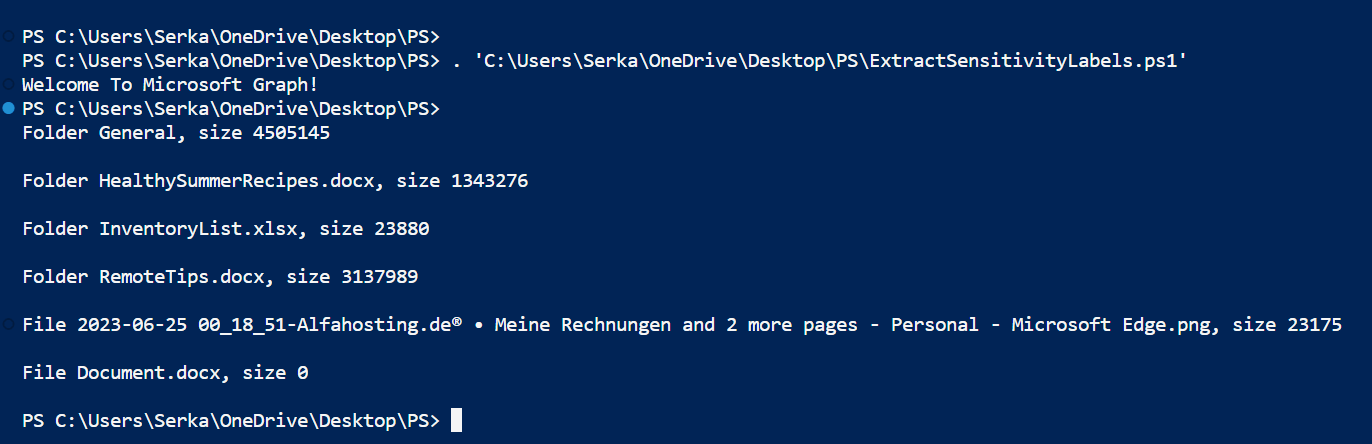Click the 'File Document.docx' line
This screenshot has width=1372, height=444.
click(x=165, y=373)
